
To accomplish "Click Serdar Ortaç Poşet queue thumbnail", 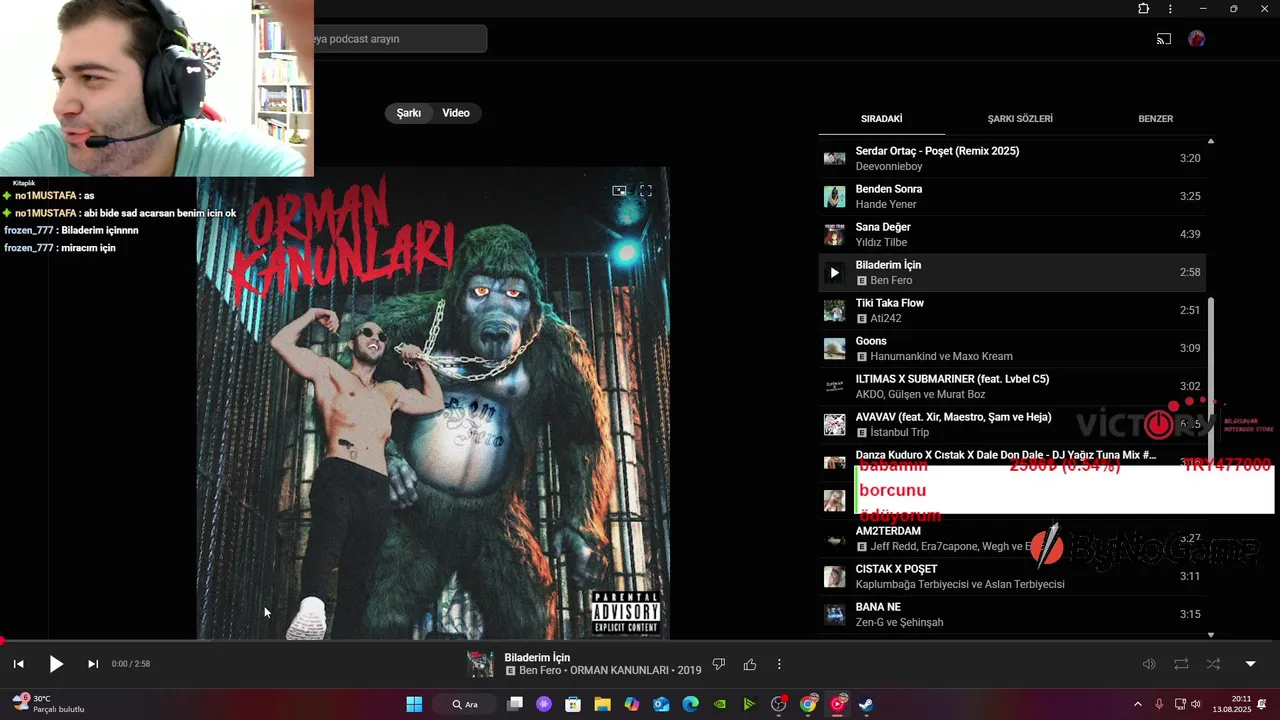I will coord(834,158).
